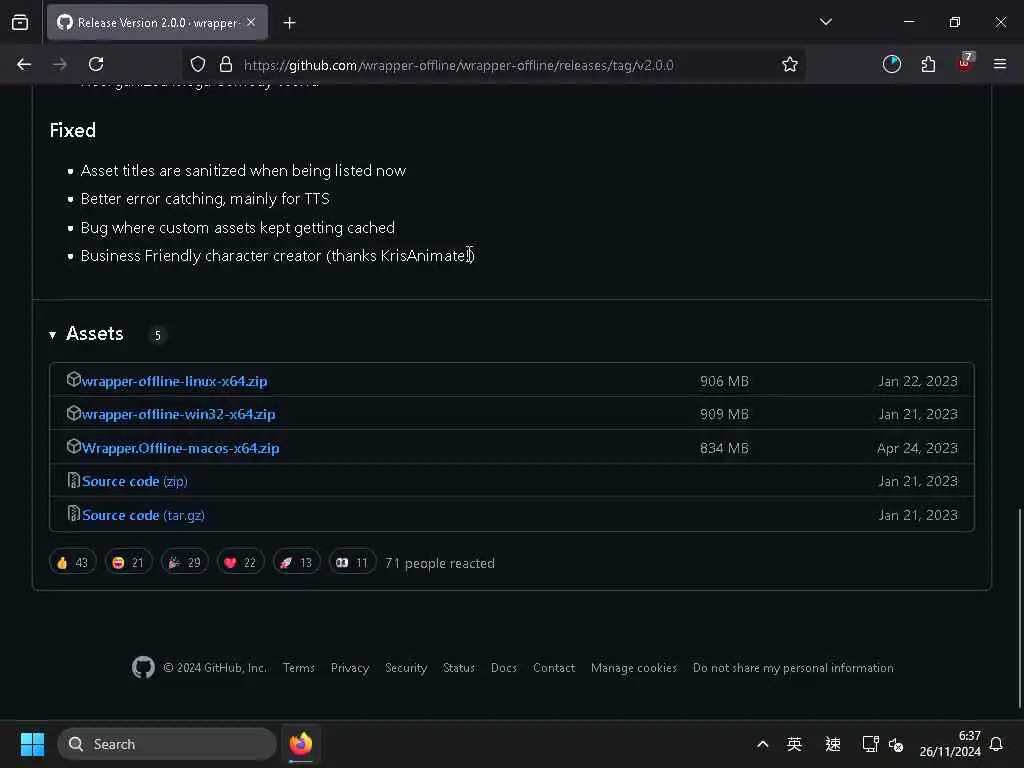
Task: Open the uBlock Origin extension icon
Action: click(x=965, y=63)
